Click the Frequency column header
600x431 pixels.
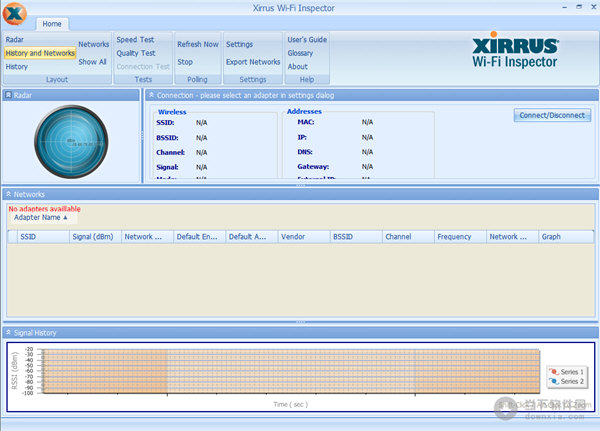click(460, 237)
